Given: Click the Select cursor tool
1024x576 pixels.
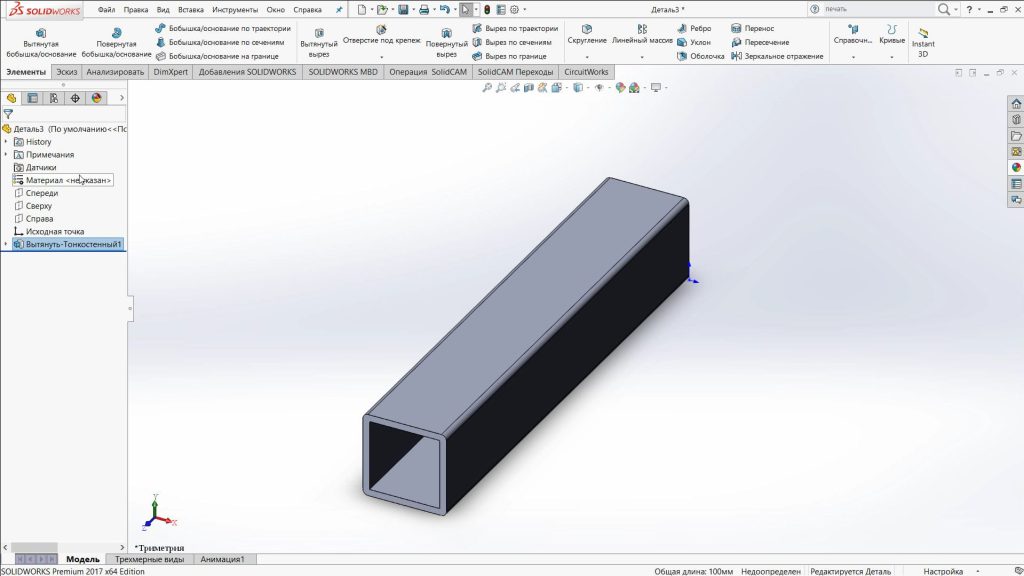Looking at the screenshot, I should click(x=465, y=10).
